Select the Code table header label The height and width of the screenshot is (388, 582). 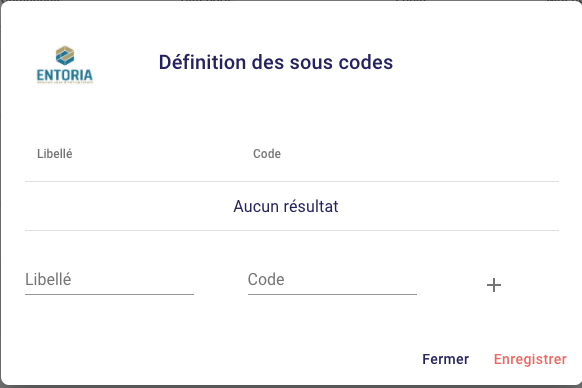267,154
